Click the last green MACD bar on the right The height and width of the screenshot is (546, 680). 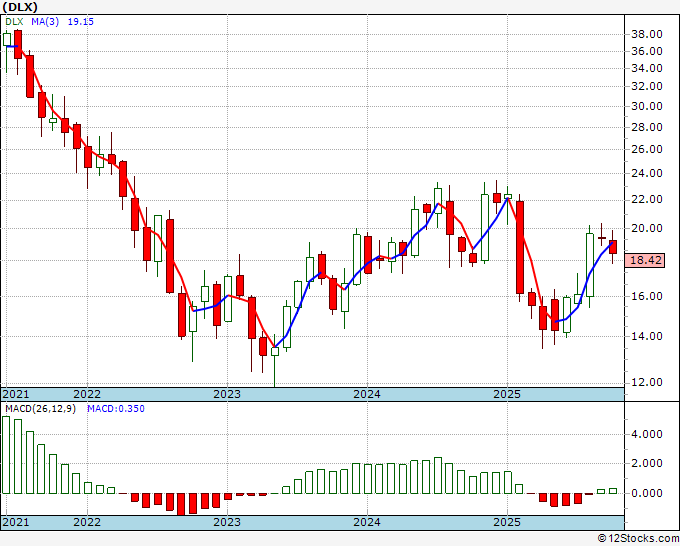point(613,491)
